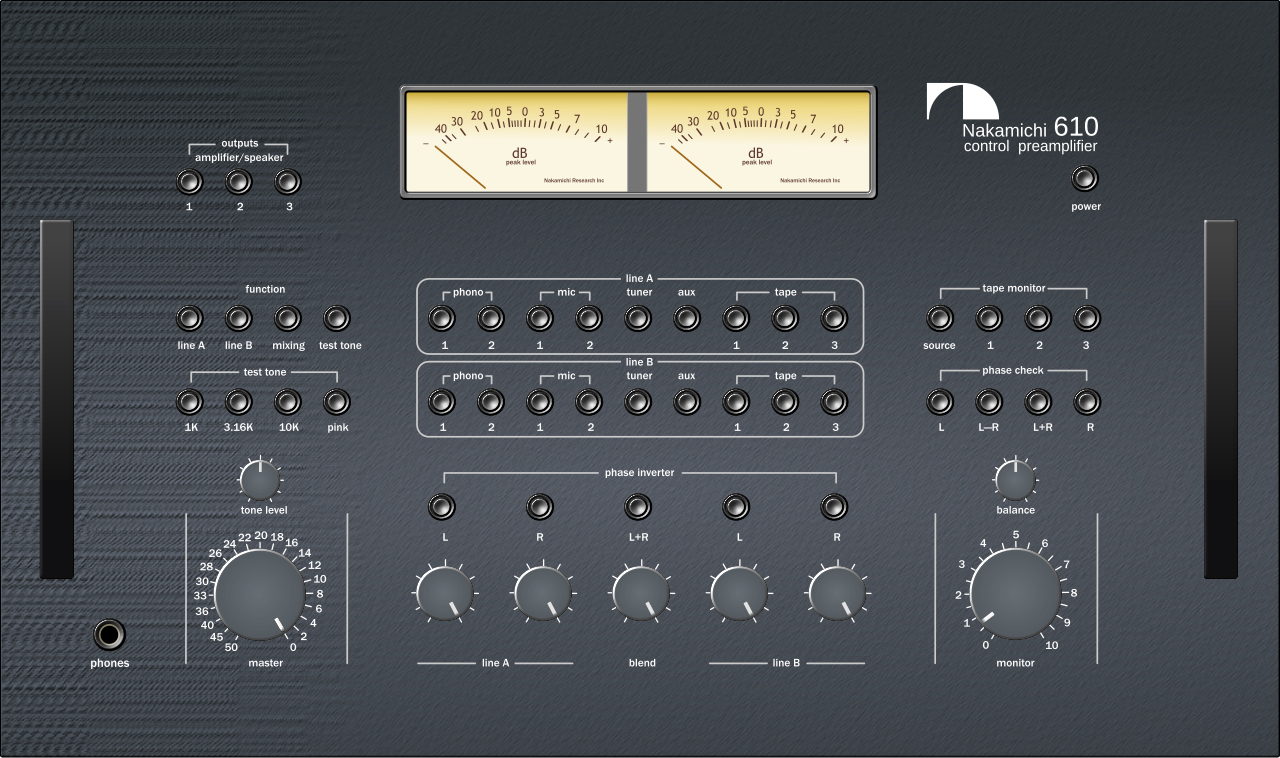Select line B aux input
Screen dimensions: 1280x758
tap(686, 402)
